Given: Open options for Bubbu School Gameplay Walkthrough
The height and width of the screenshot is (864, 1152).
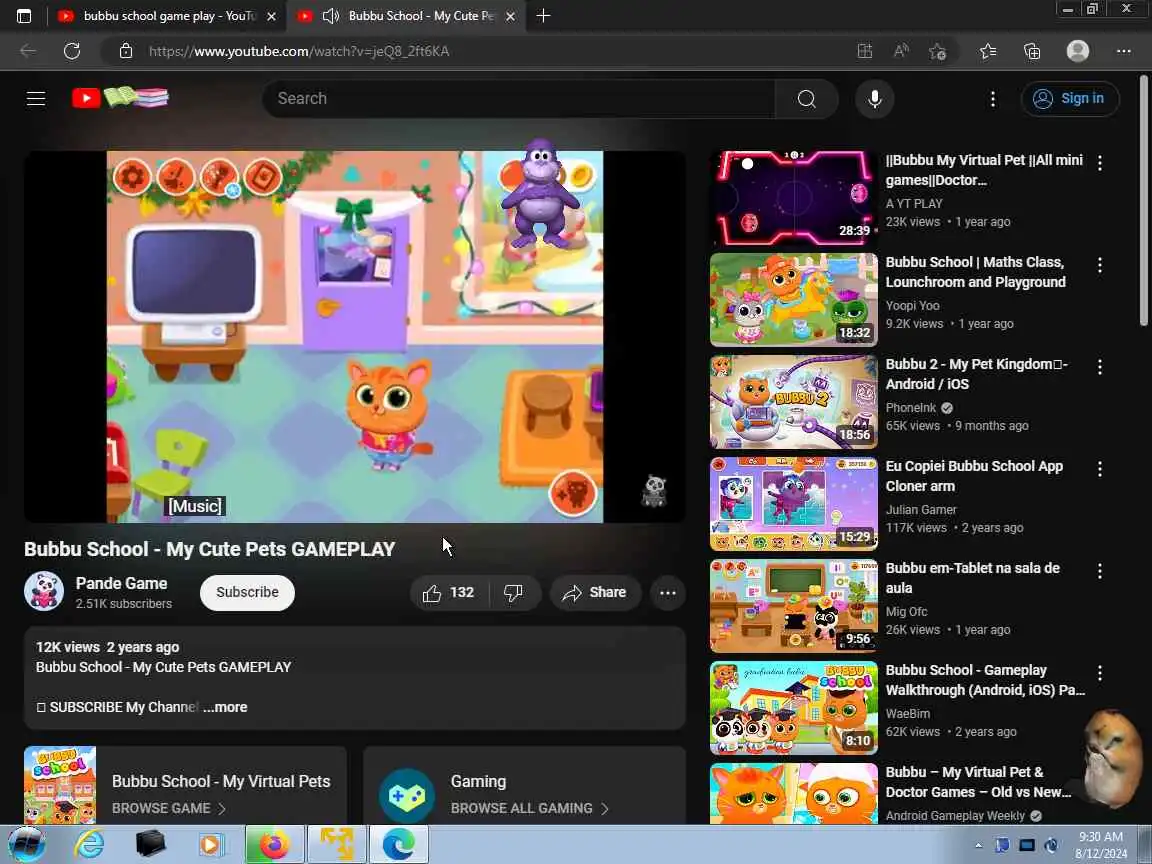Looking at the screenshot, I should click(x=1100, y=673).
